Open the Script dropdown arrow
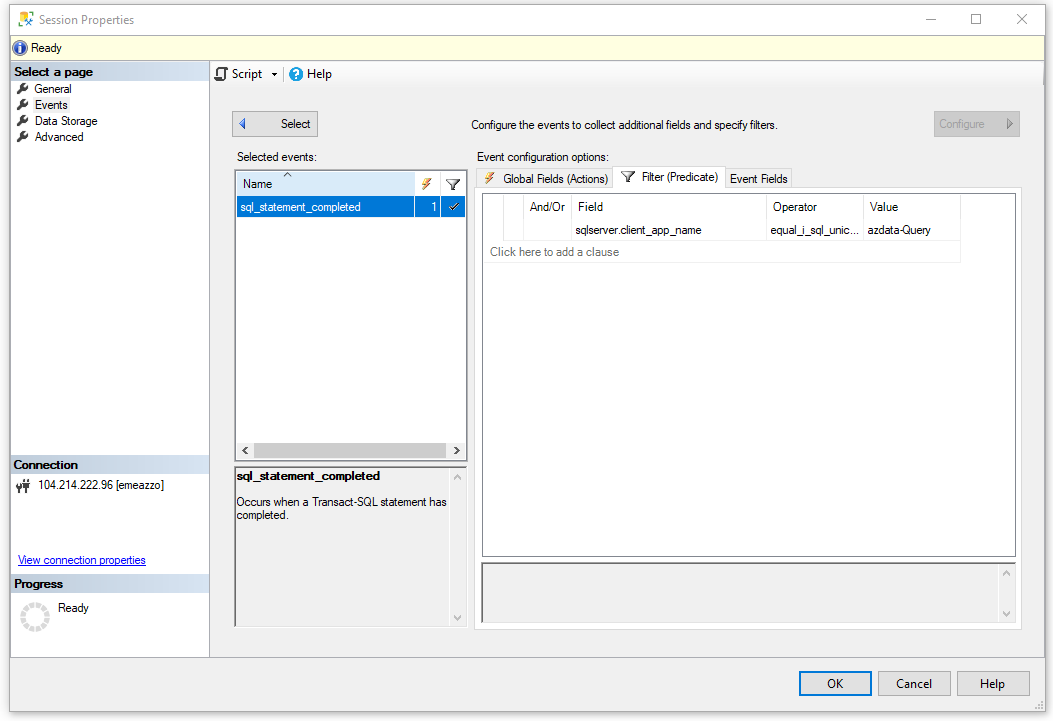The image size is (1053, 721). tap(275, 75)
